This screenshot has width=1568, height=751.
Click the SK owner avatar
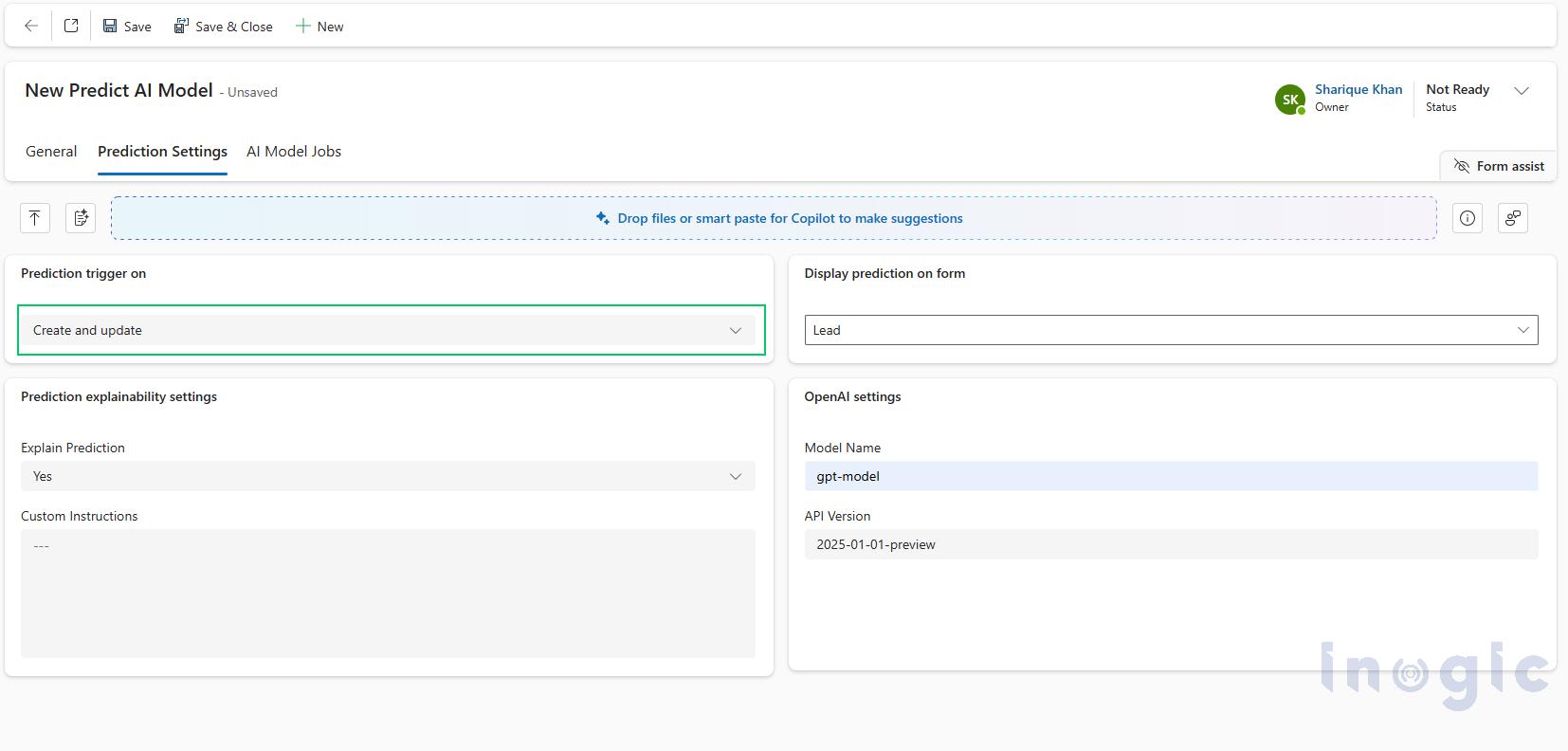click(x=1290, y=99)
